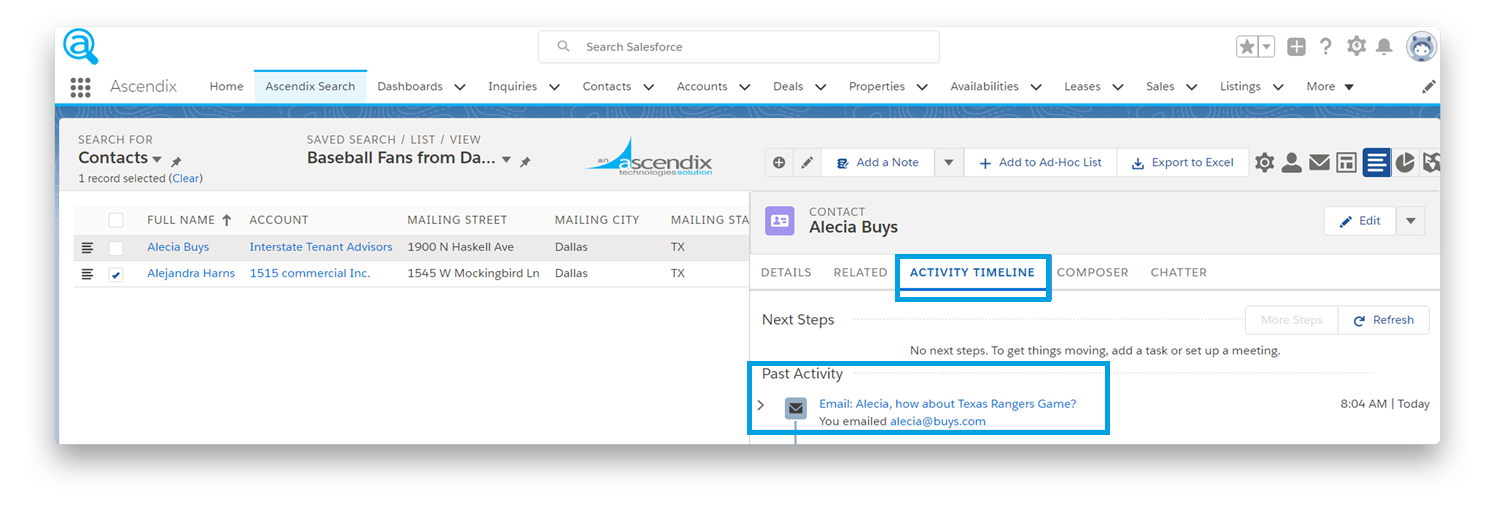Toggle select-all checkbox in table header

tap(116, 220)
